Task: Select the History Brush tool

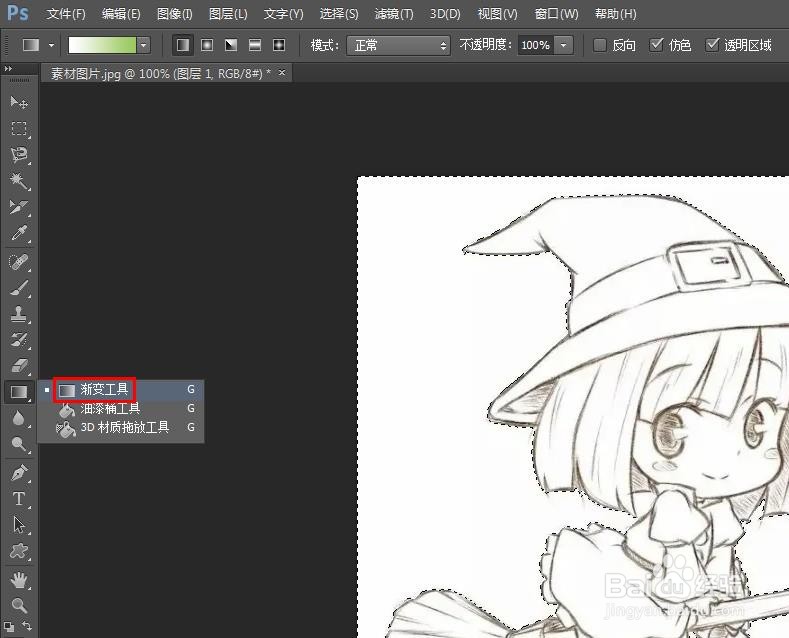Action: (x=19, y=340)
